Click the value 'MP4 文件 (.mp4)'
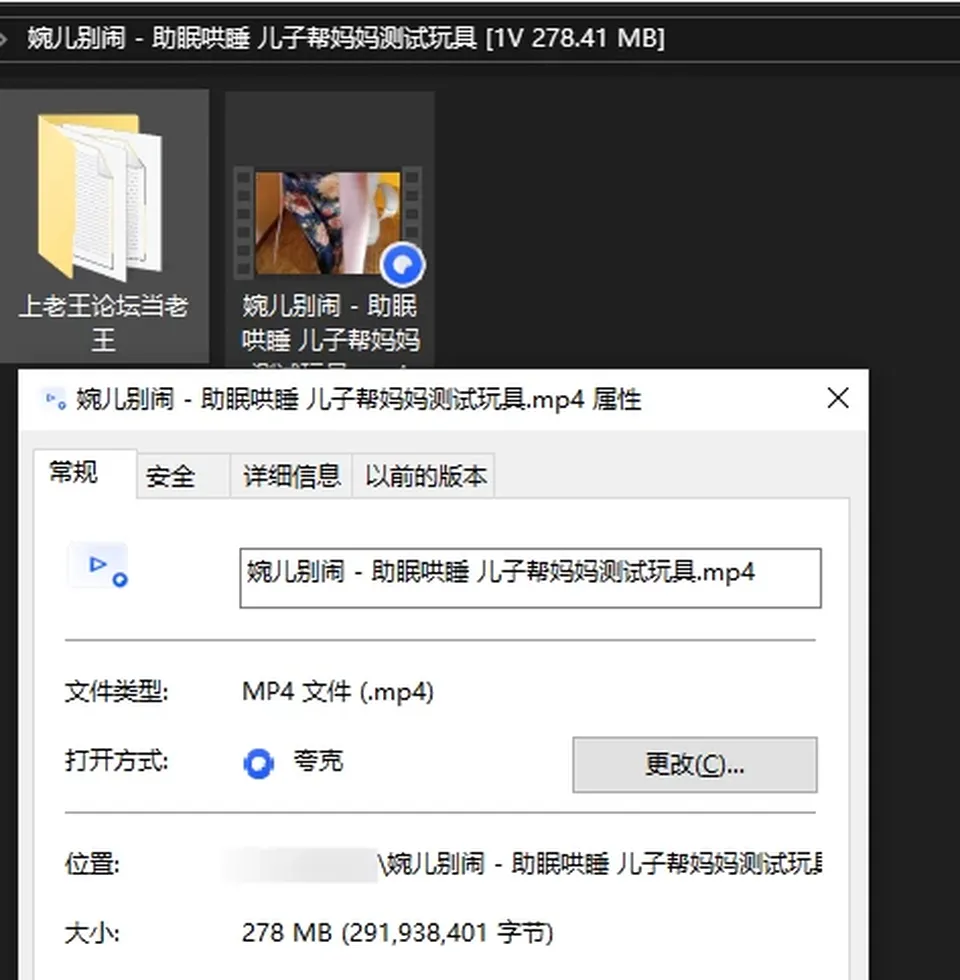 (x=338, y=692)
